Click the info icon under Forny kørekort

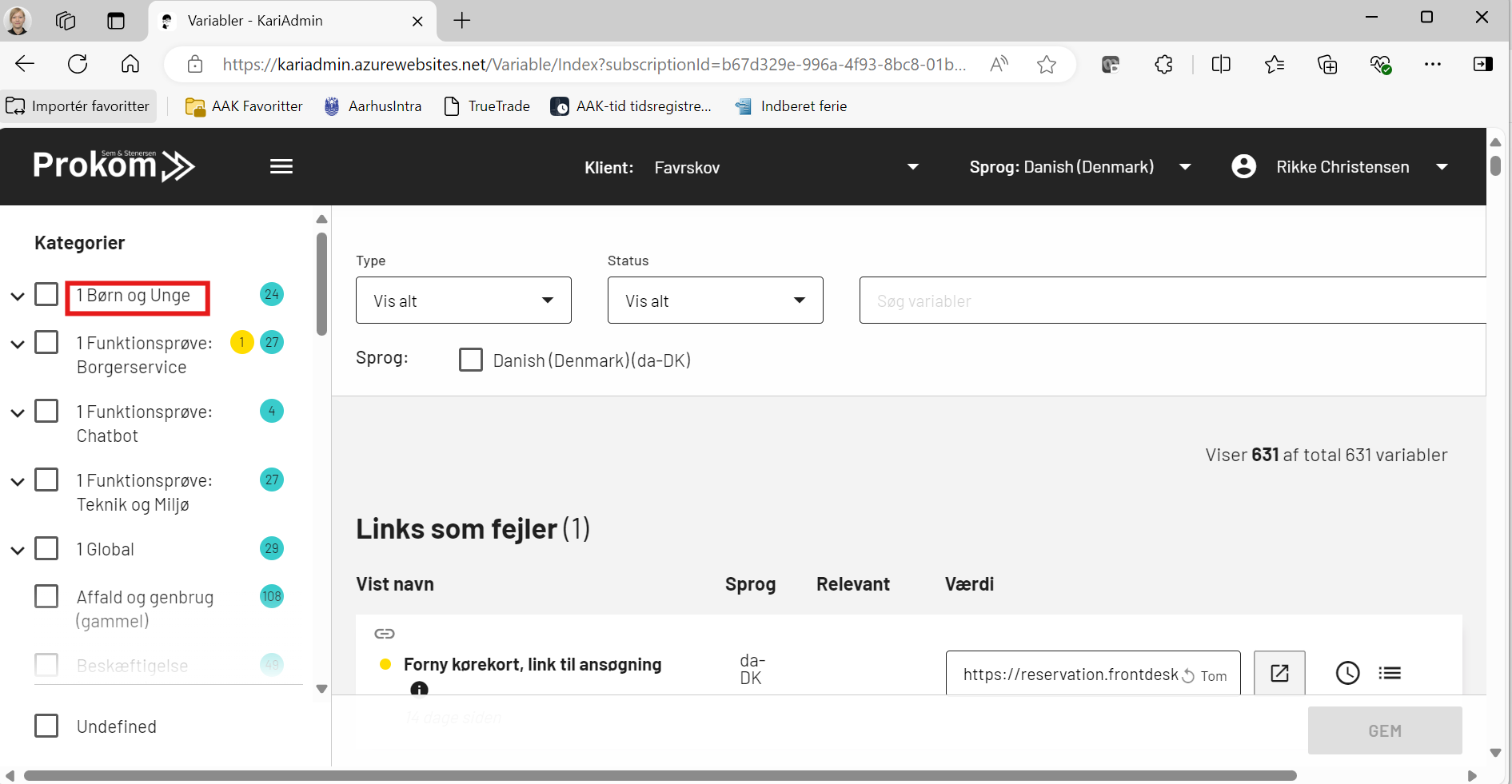pos(419,689)
